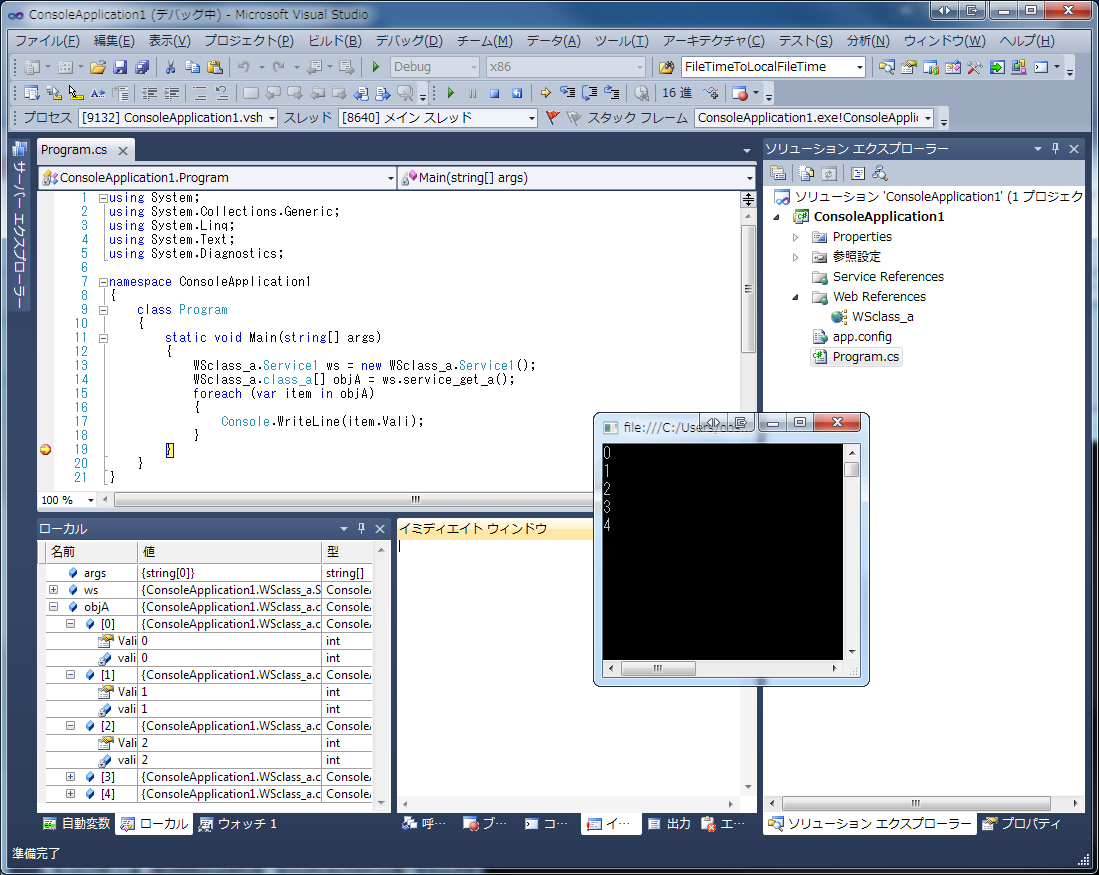This screenshot has width=1099, height=875.
Task: Switch to the 自動変数 tab
Action: point(77,824)
